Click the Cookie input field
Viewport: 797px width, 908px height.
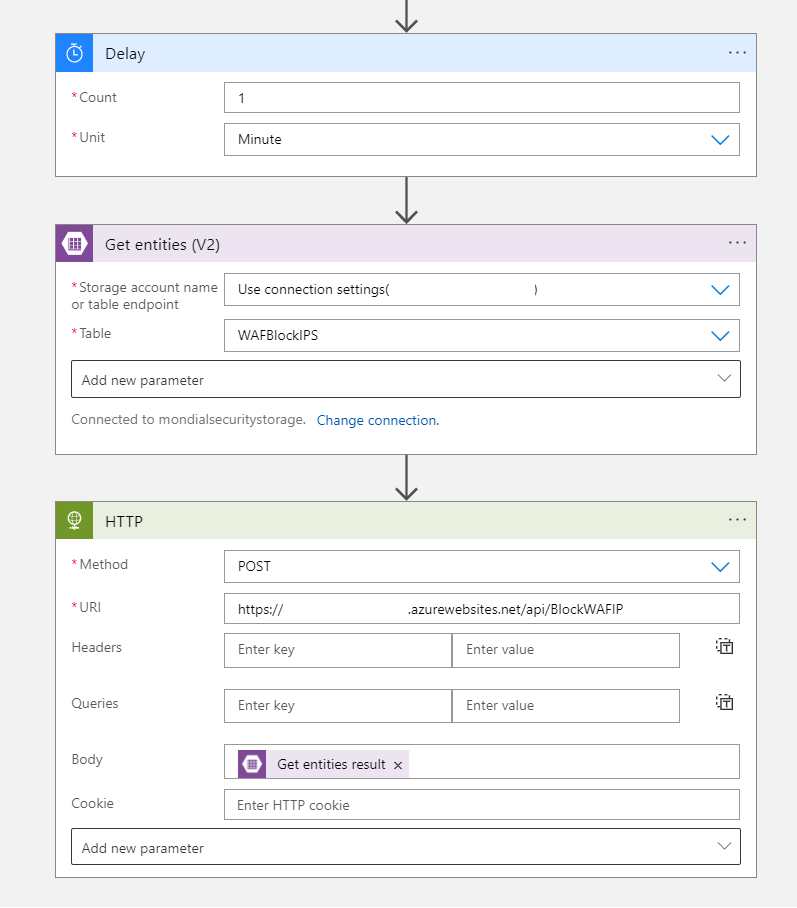481,805
